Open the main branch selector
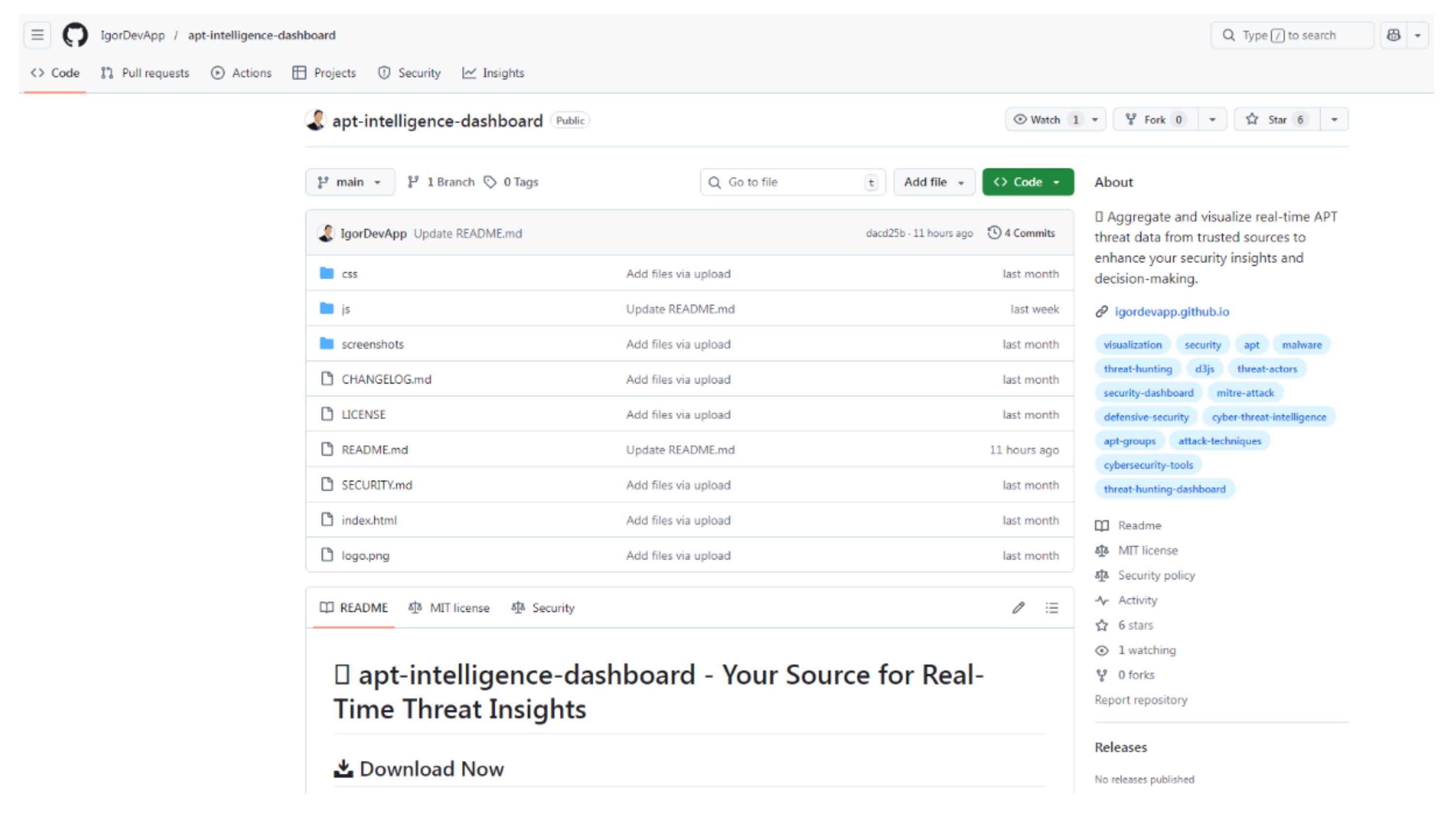 (350, 182)
